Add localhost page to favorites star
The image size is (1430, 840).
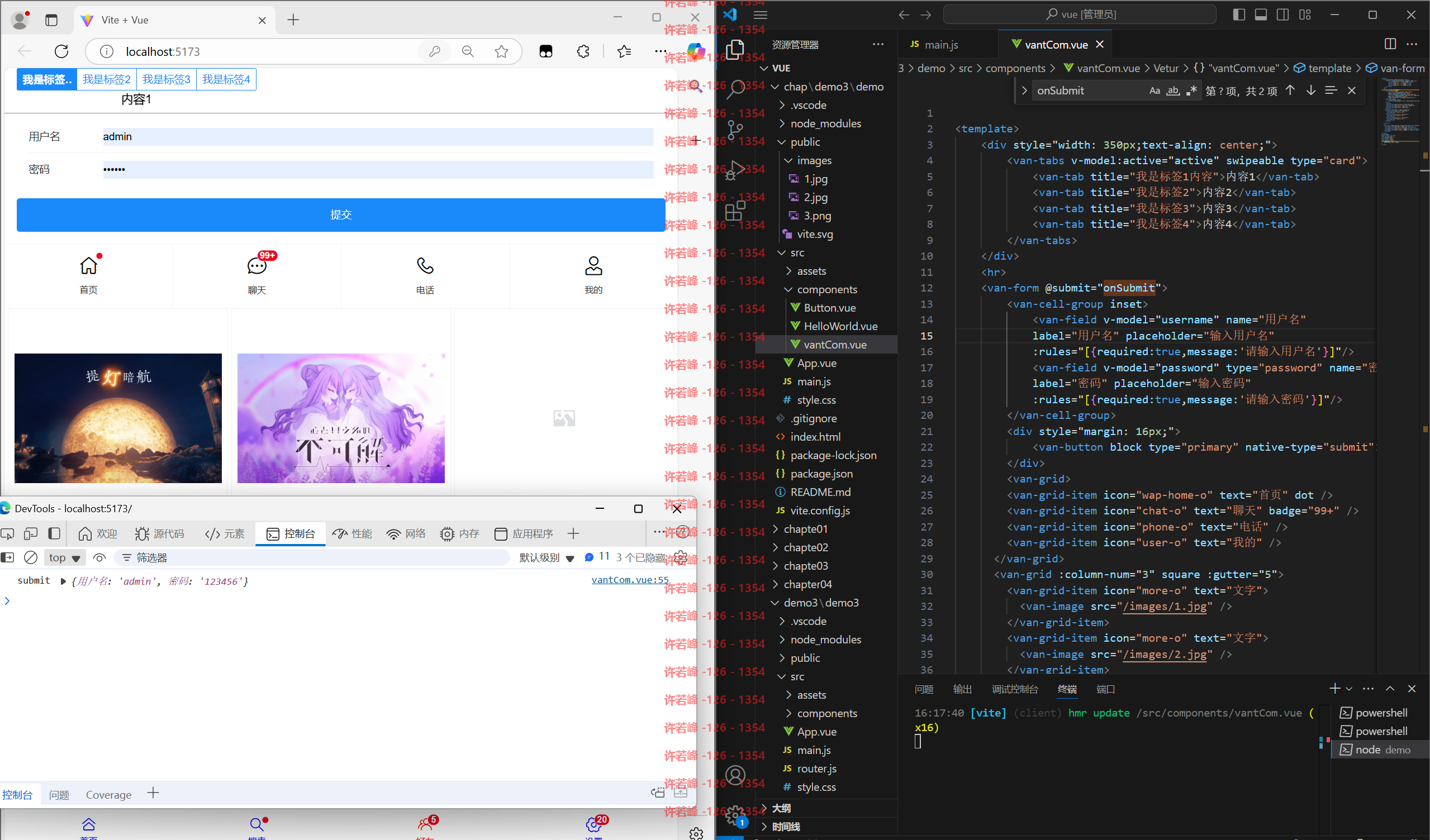(x=502, y=51)
